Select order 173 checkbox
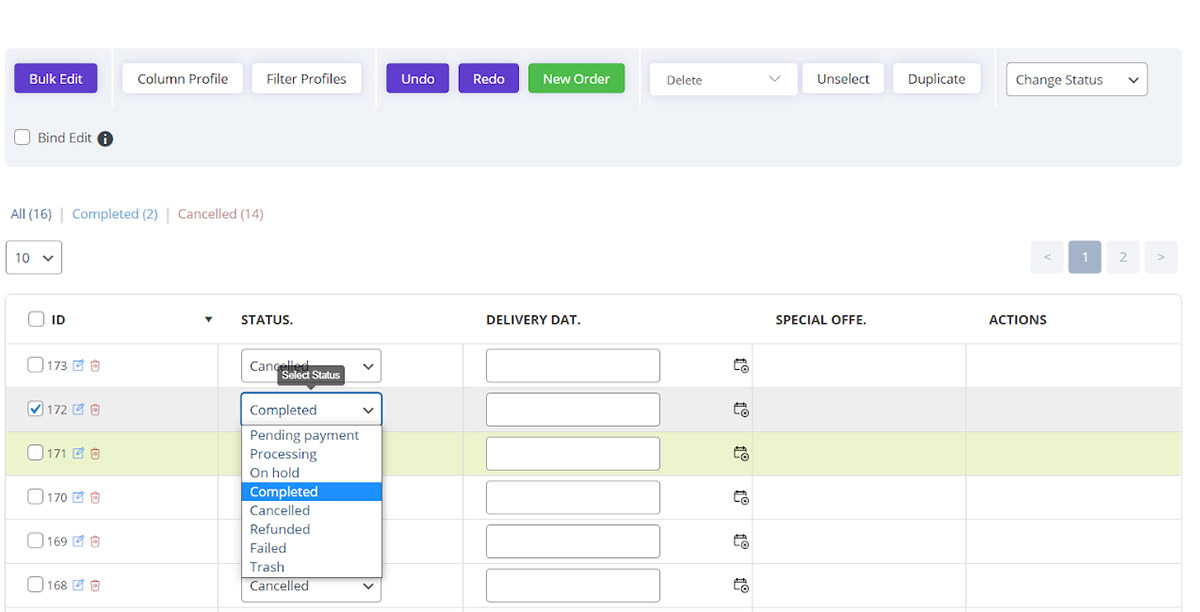Viewport: 1200px width, 612px height. click(35, 365)
